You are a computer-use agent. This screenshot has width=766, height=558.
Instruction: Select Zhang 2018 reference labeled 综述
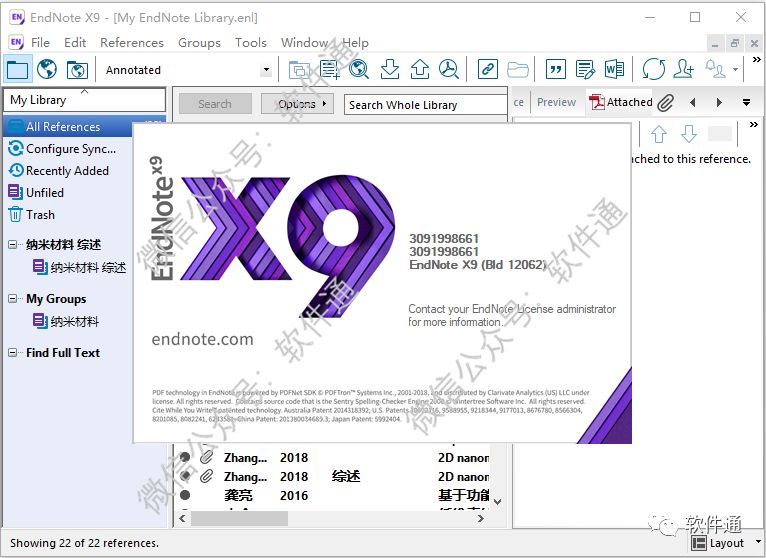pos(333,476)
